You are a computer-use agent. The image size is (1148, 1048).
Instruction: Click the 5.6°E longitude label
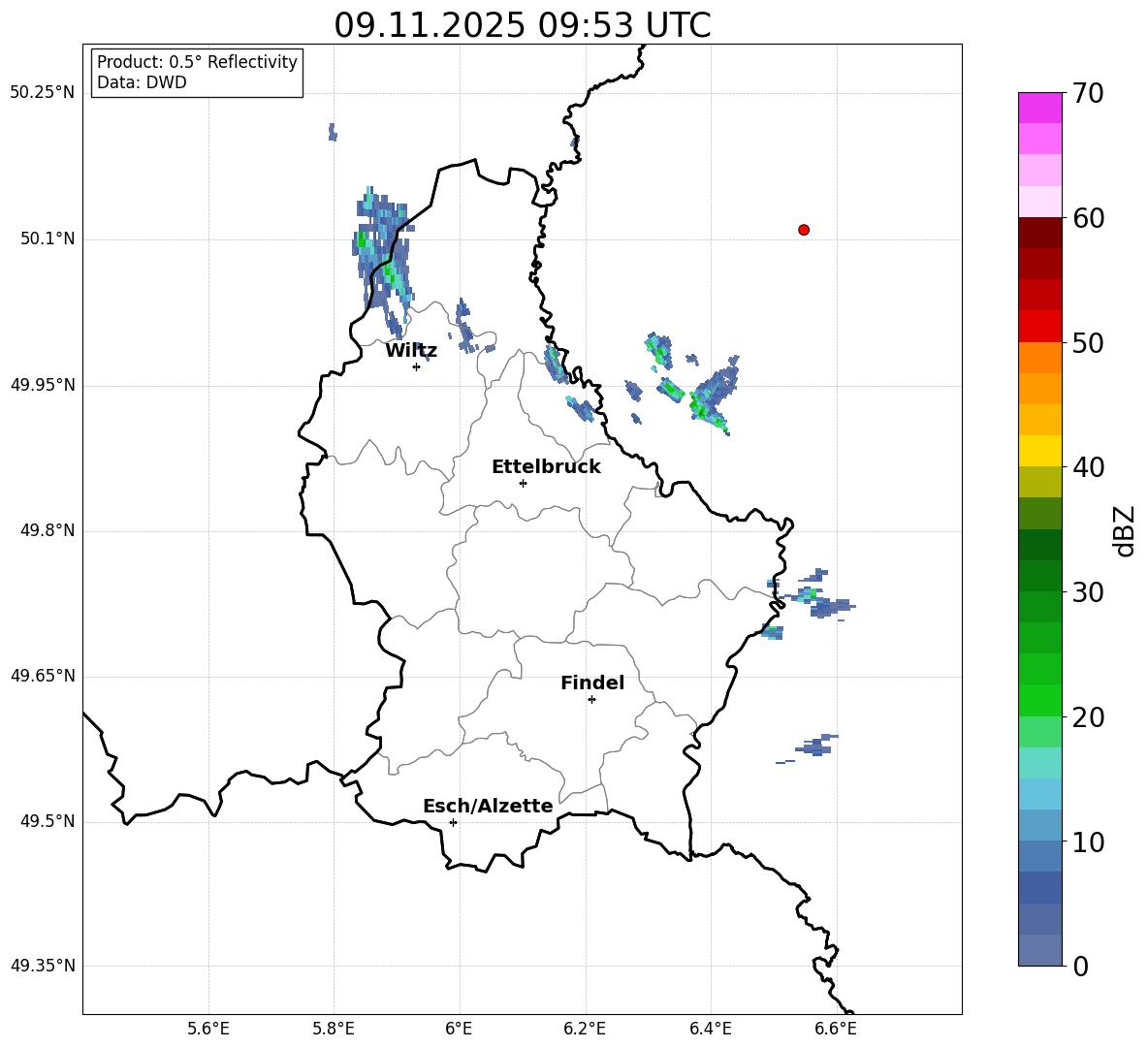click(x=208, y=1030)
